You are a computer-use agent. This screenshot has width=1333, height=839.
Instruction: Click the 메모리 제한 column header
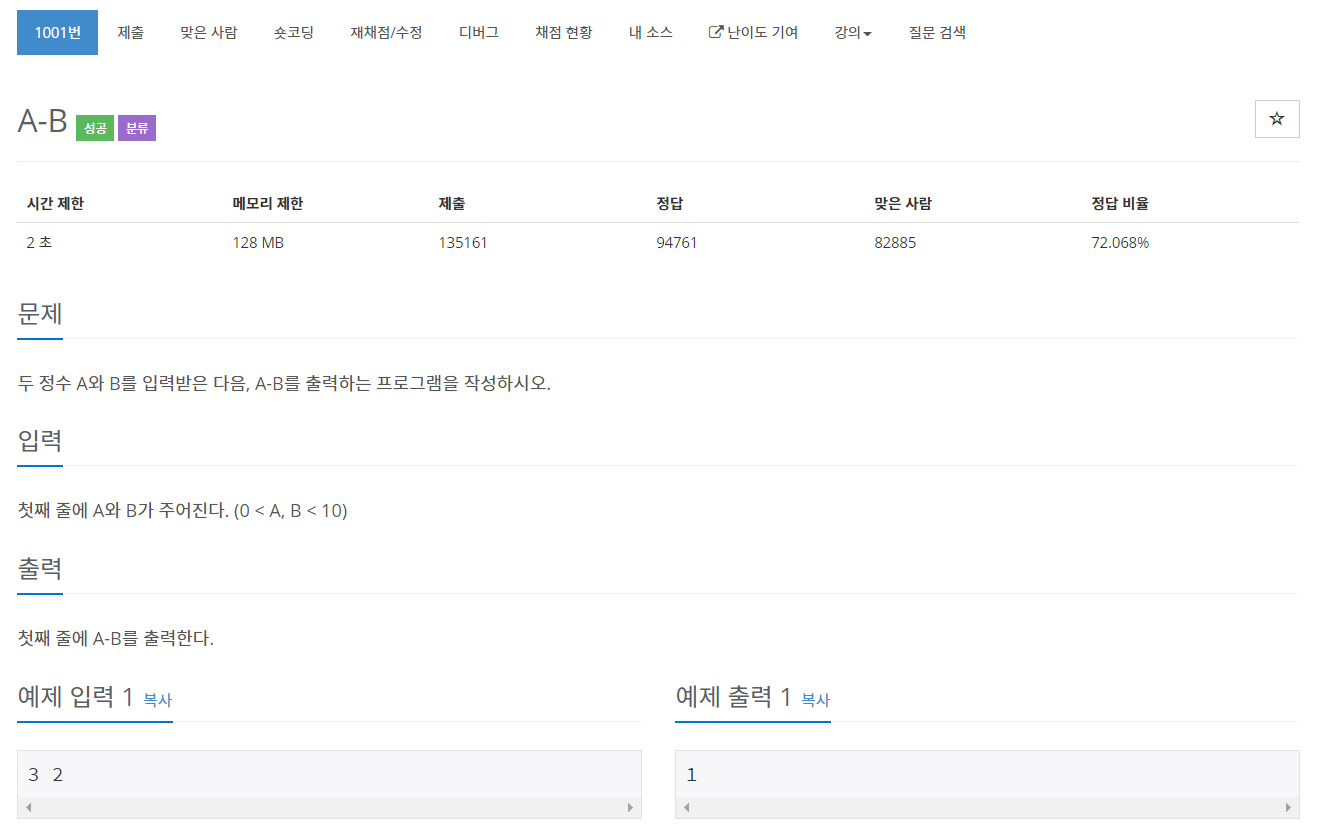[267, 203]
